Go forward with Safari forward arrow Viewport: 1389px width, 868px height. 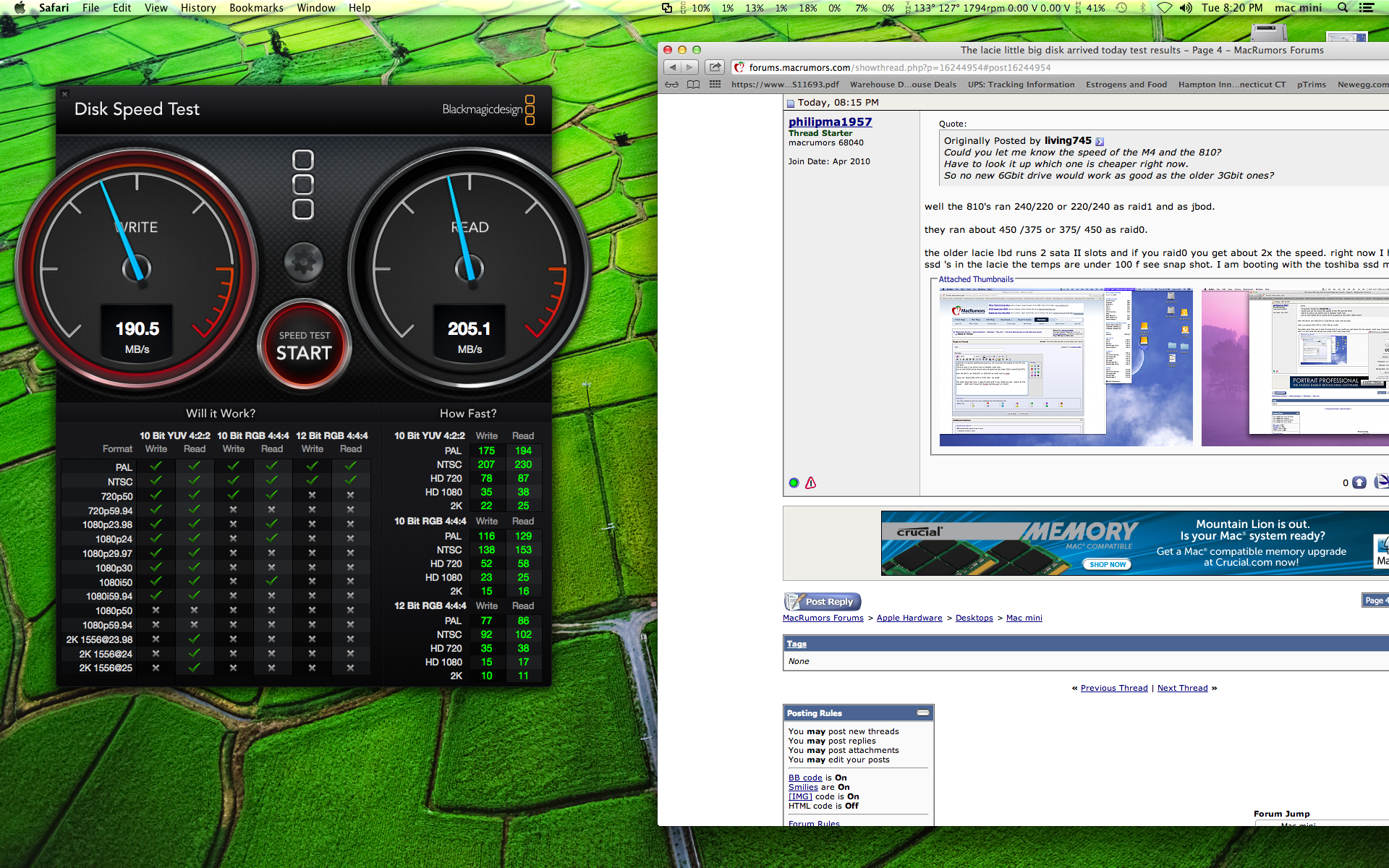[x=689, y=67]
